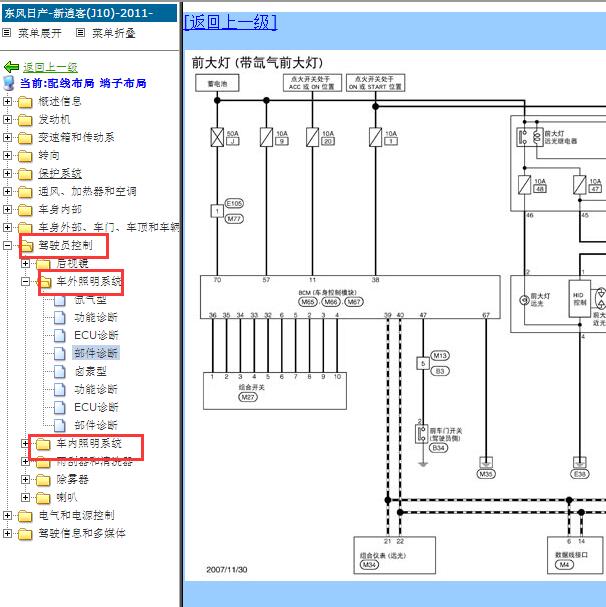Viewport: 606px width, 607px height.
Task: Expand the 电气和电源控制 node
Action: [x=7, y=515]
